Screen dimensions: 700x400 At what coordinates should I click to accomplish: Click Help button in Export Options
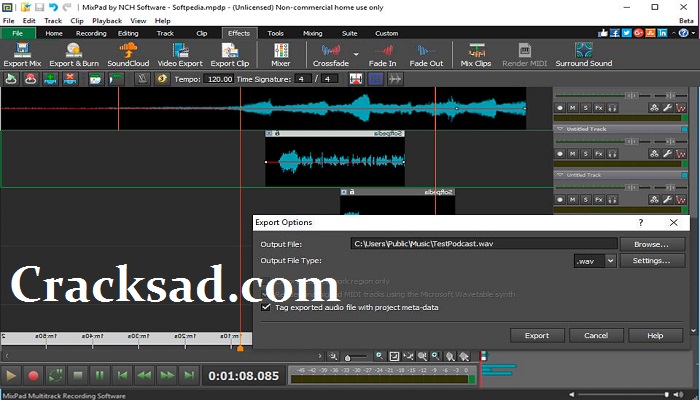pyautogui.click(x=655, y=335)
